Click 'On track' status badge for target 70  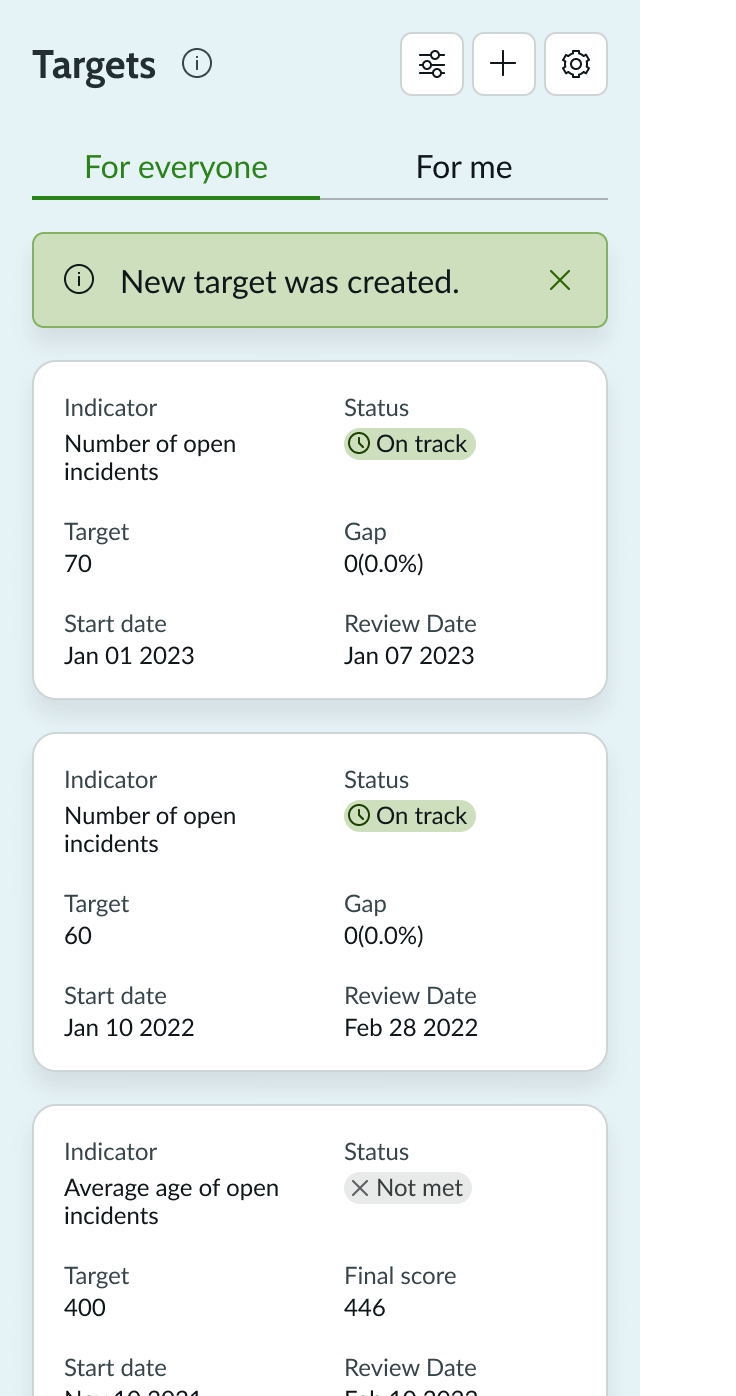(410, 444)
